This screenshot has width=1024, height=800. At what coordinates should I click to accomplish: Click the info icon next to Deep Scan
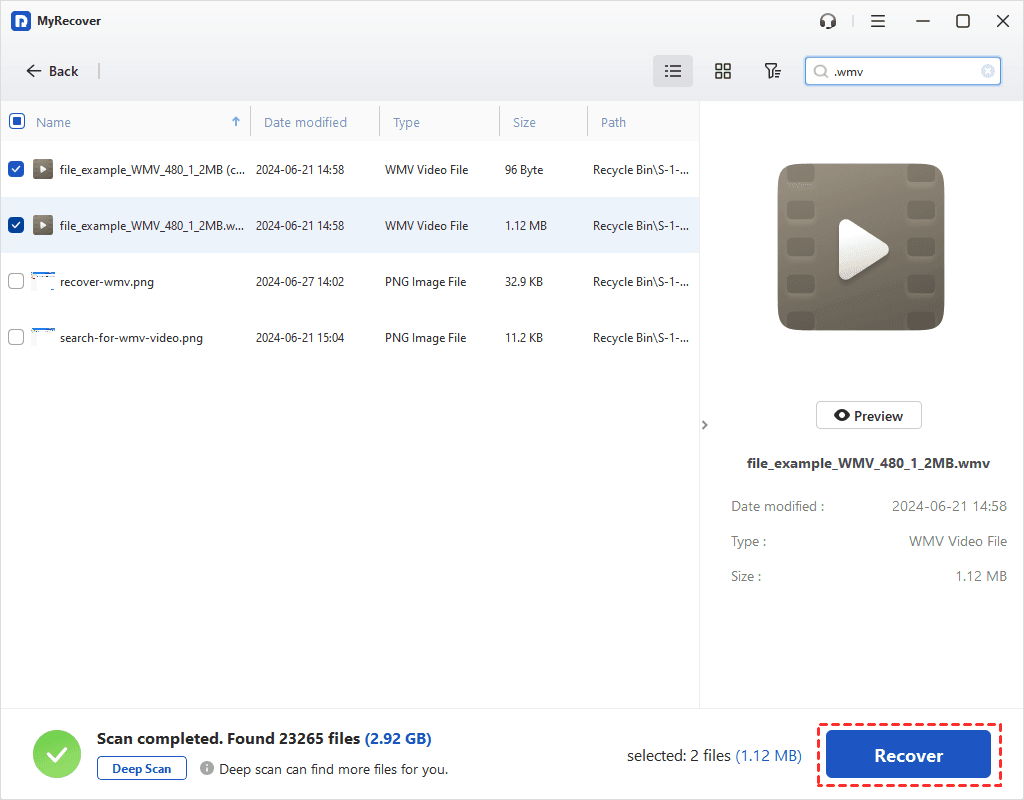[x=207, y=769]
